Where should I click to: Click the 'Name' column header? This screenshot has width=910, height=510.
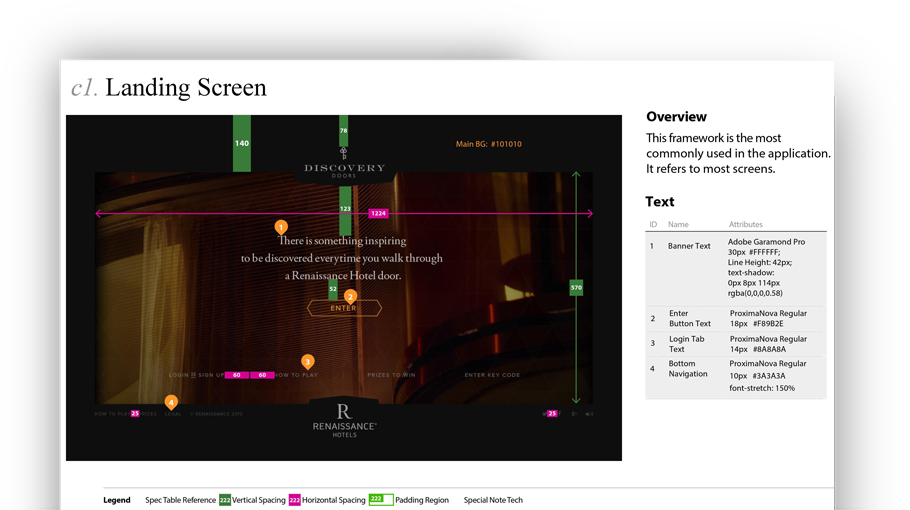[x=678, y=225]
